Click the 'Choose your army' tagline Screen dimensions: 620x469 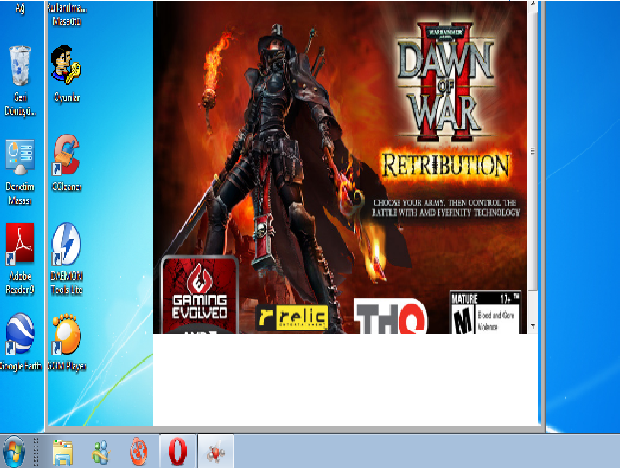pos(446,208)
